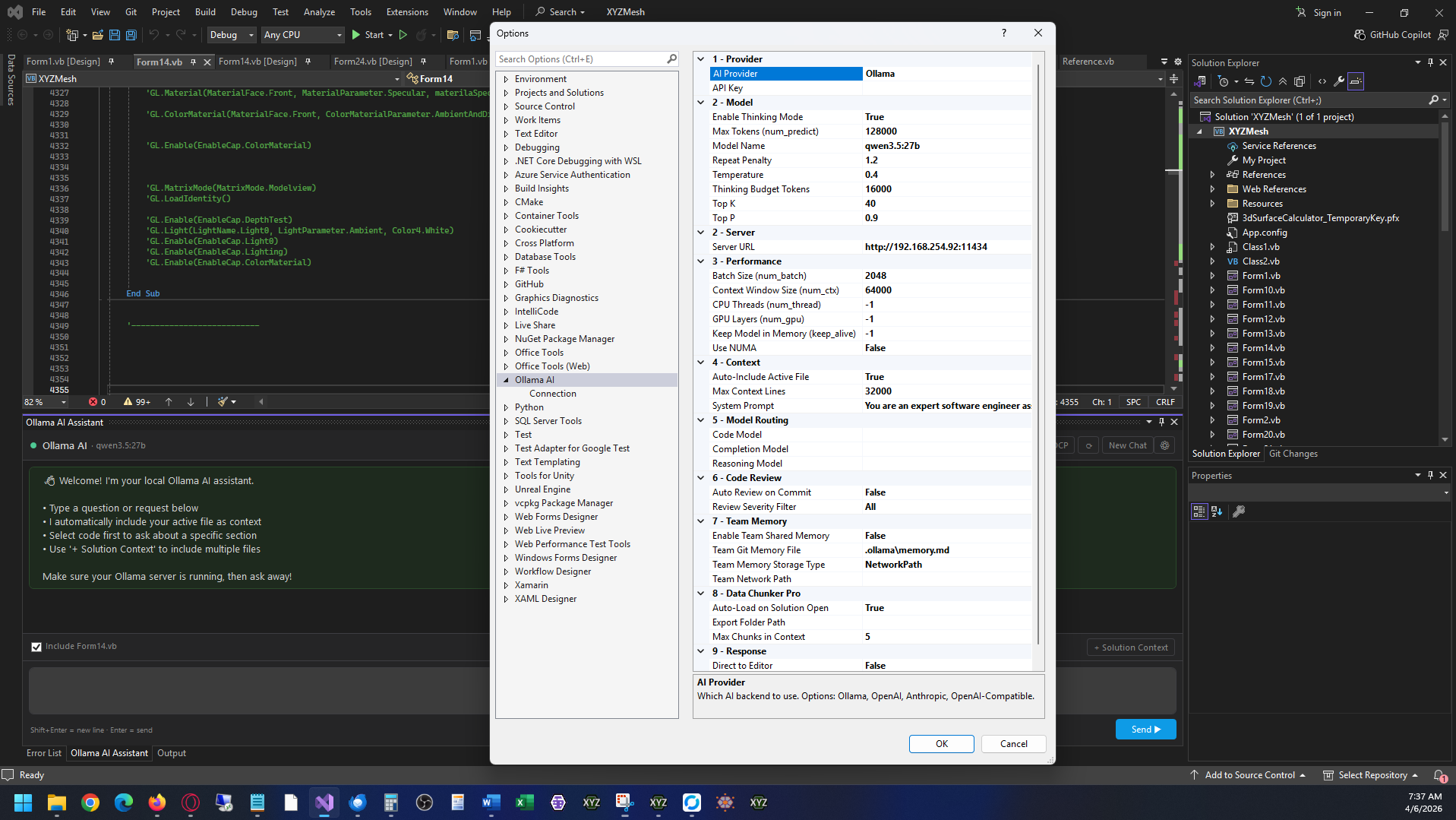Click the Find in Files toolbar icon

click(x=453, y=35)
